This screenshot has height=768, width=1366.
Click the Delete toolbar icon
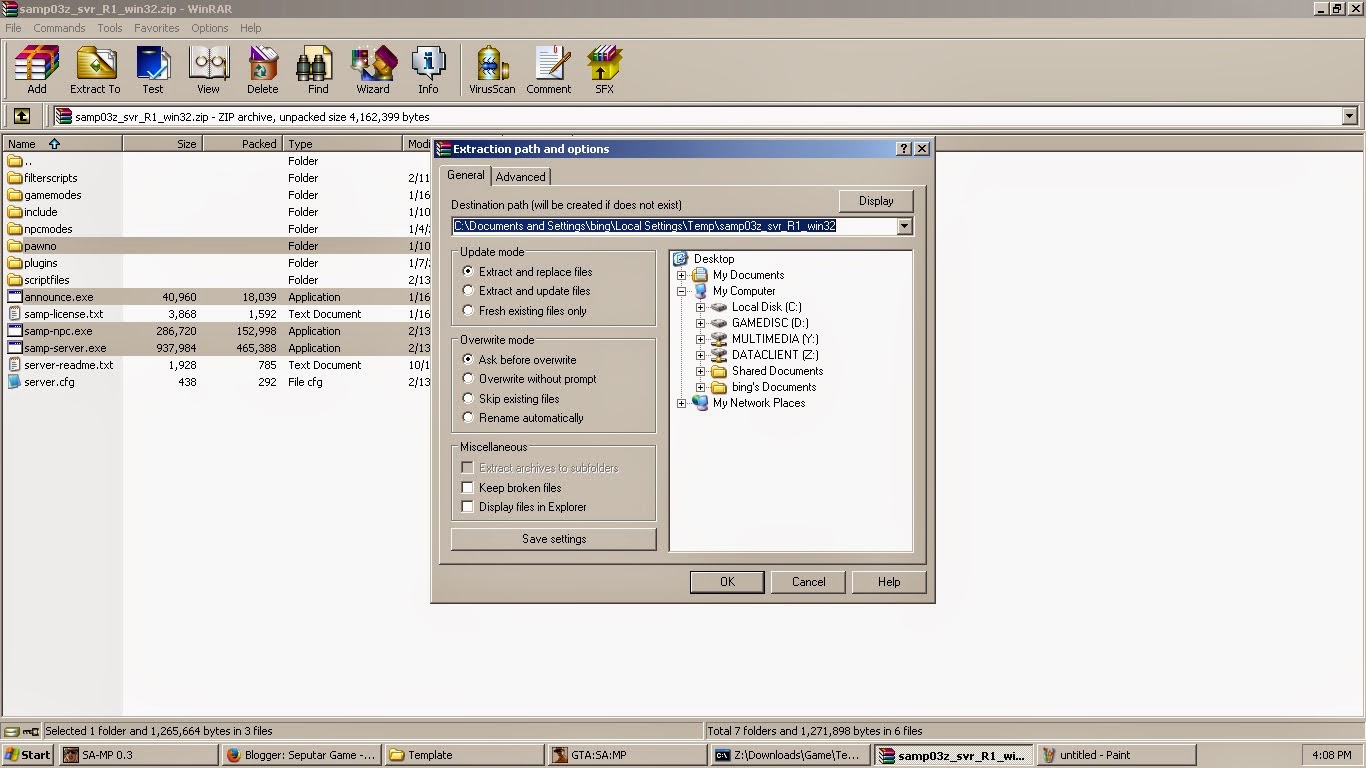coord(263,64)
